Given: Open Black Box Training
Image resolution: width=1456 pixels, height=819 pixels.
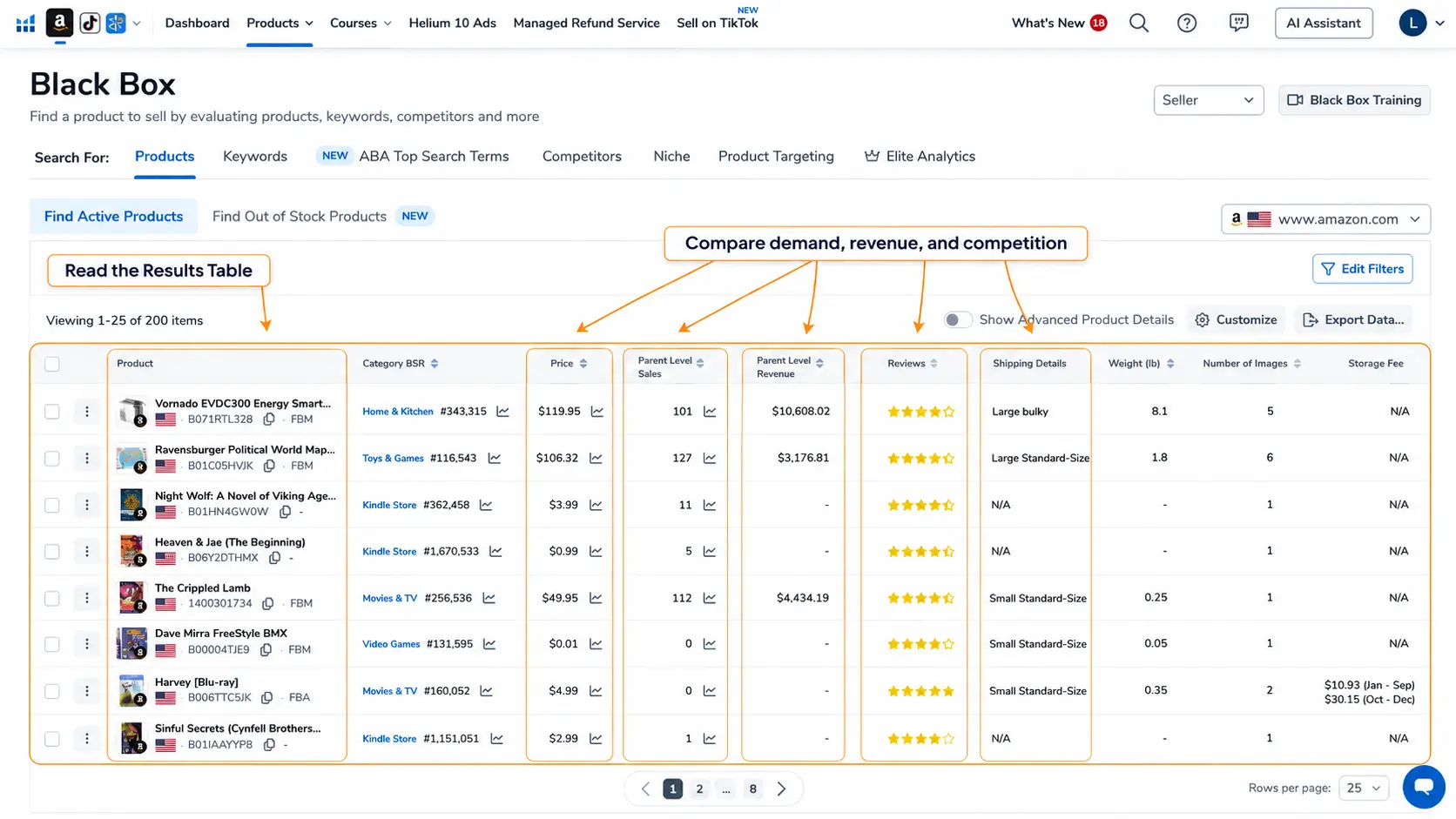Looking at the screenshot, I should click(1354, 100).
